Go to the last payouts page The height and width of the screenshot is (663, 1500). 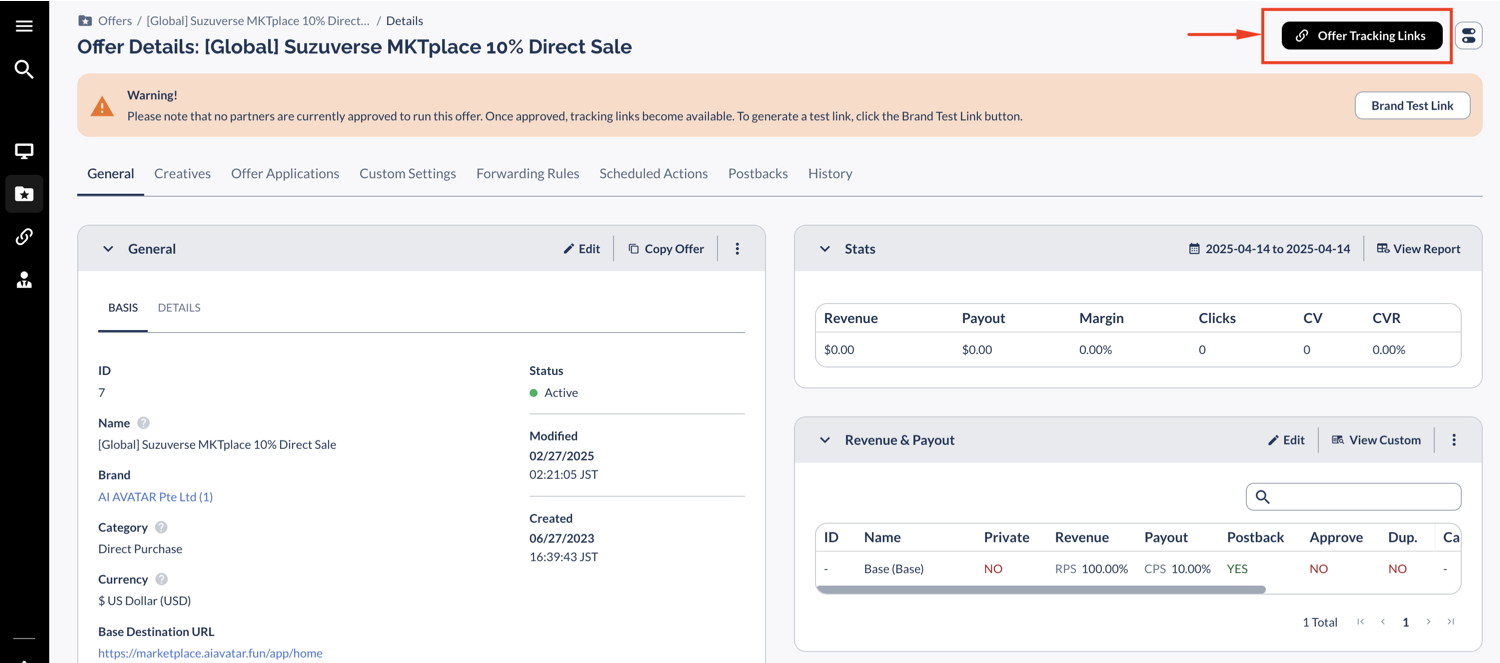click(1451, 622)
